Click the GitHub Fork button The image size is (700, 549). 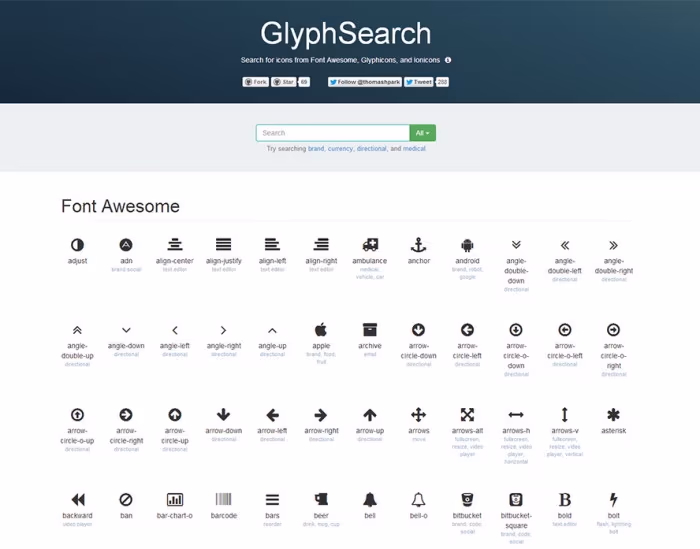(x=255, y=82)
